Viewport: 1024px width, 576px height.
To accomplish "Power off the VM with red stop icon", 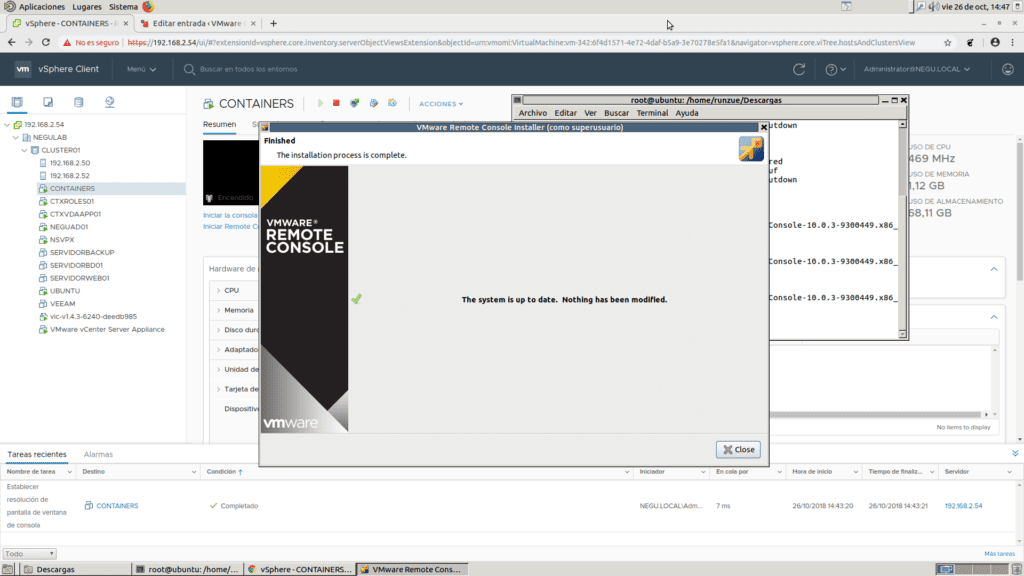I will click(337, 103).
